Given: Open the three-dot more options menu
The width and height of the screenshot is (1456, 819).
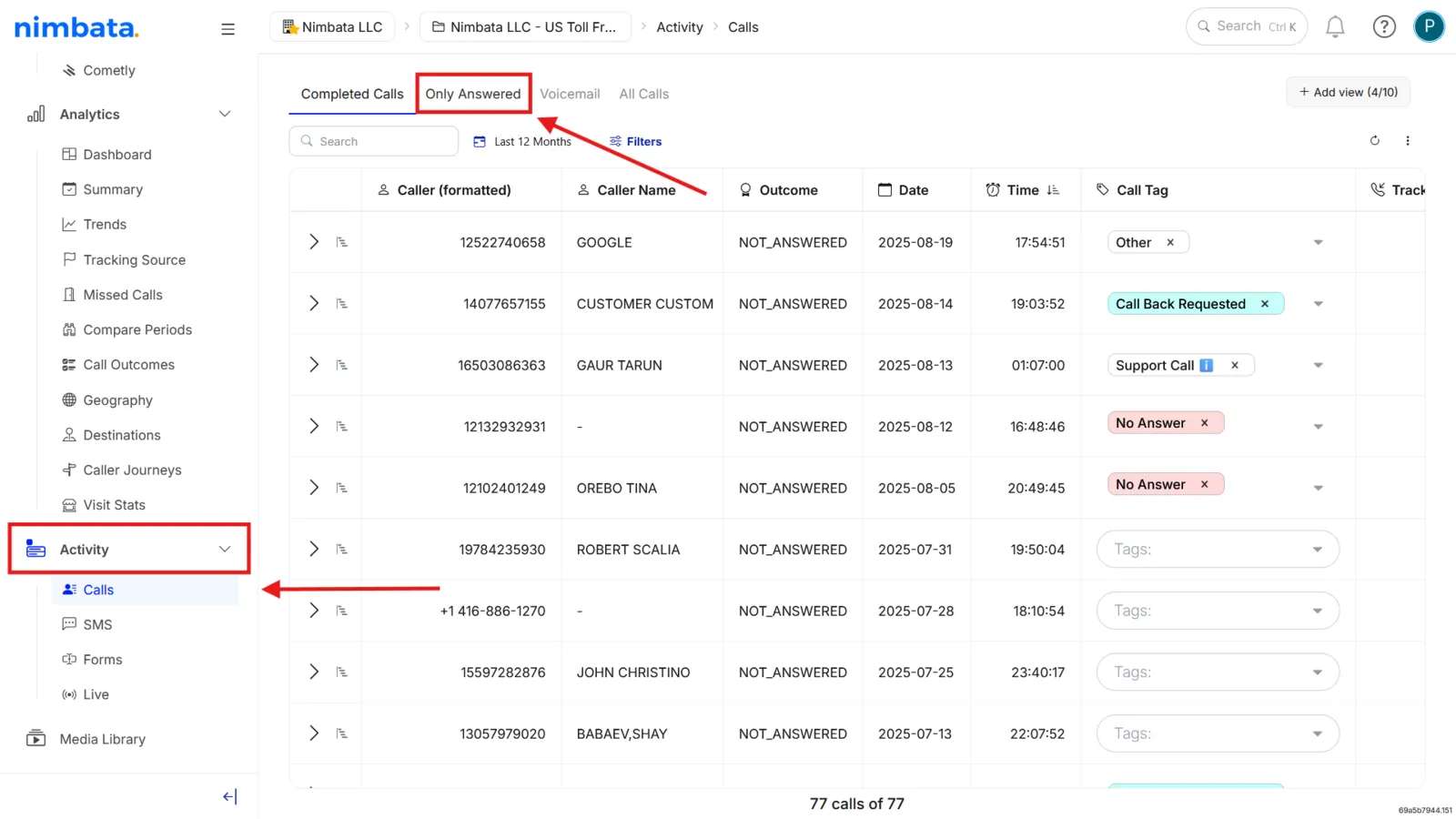Looking at the screenshot, I should pyautogui.click(x=1408, y=141).
